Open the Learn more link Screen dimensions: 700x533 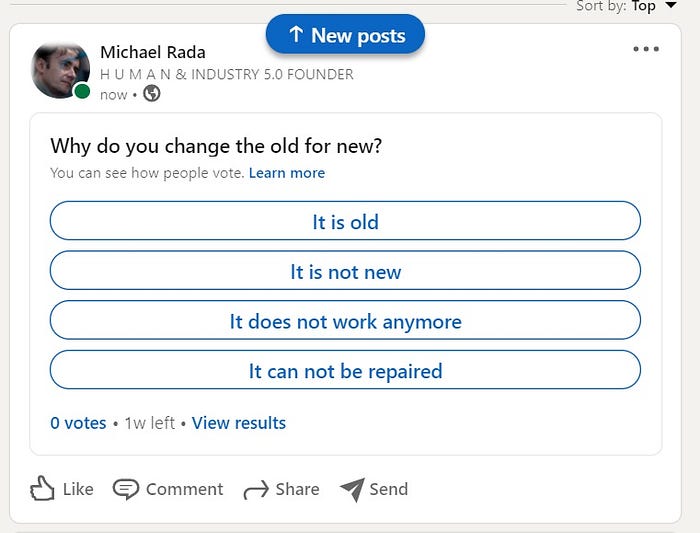(x=287, y=173)
